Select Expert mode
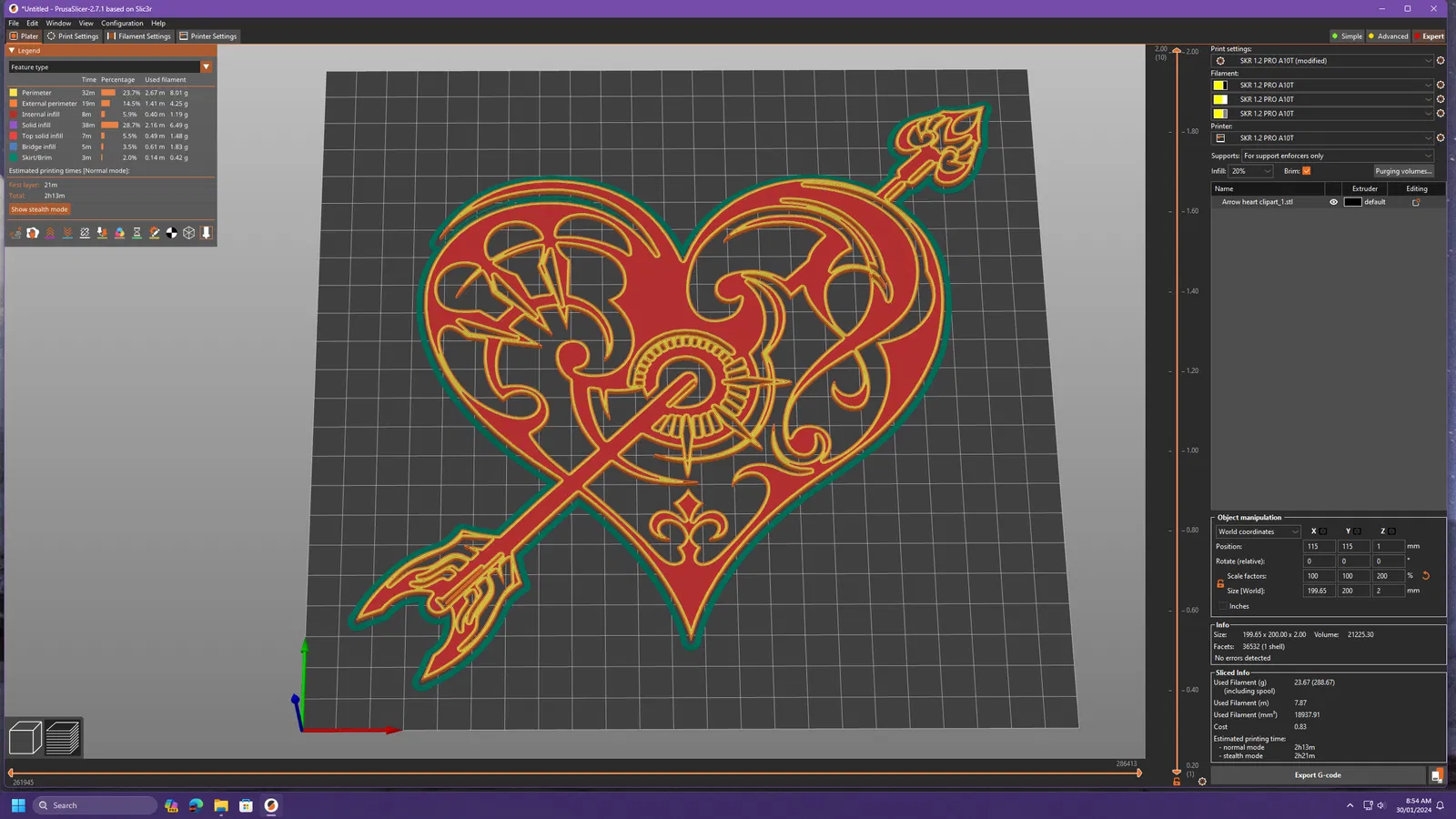The height and width of the screenshot is (819, 1456). pos(1429,36)
